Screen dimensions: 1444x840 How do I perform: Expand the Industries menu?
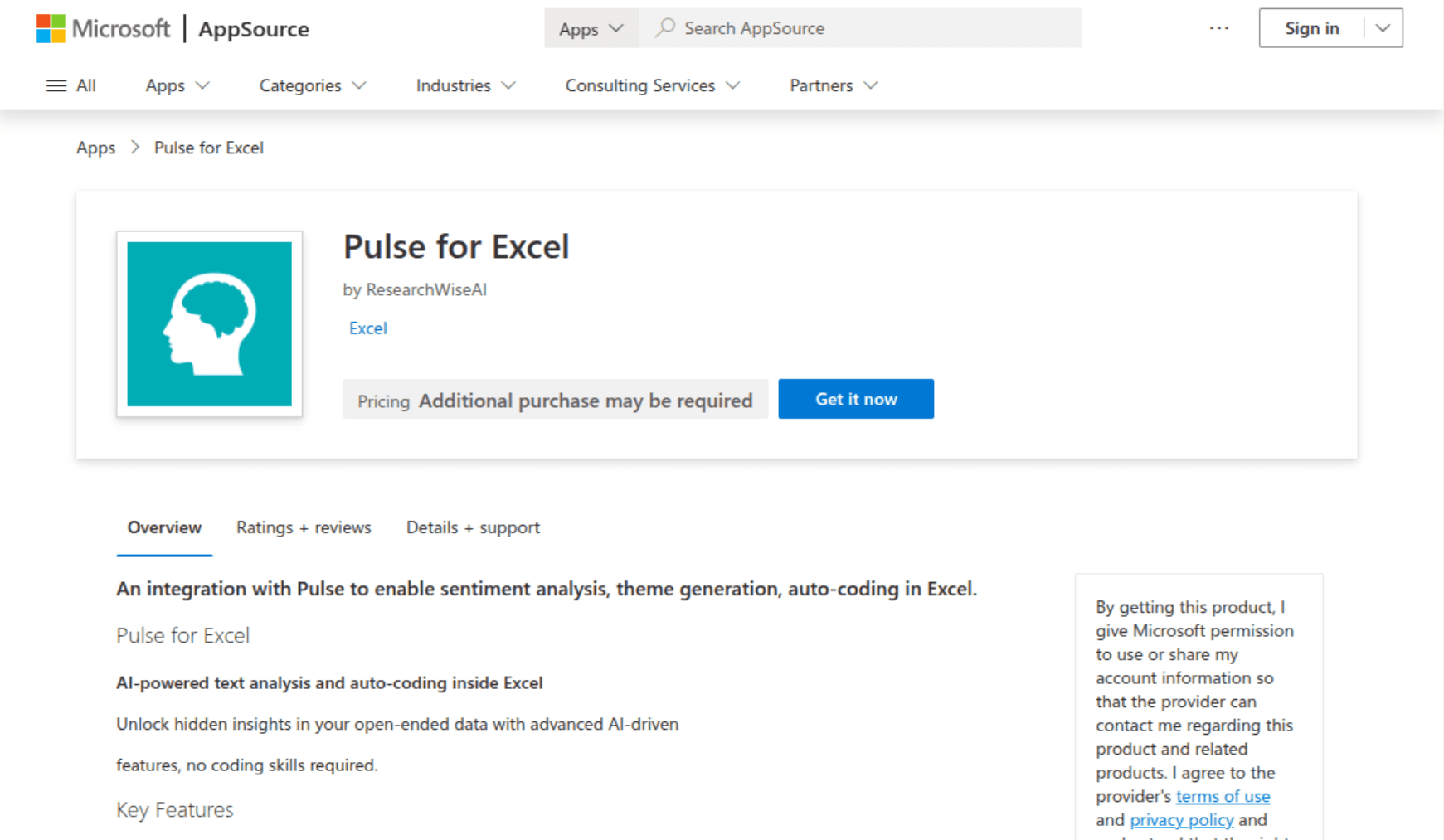[x=465, y=85]
